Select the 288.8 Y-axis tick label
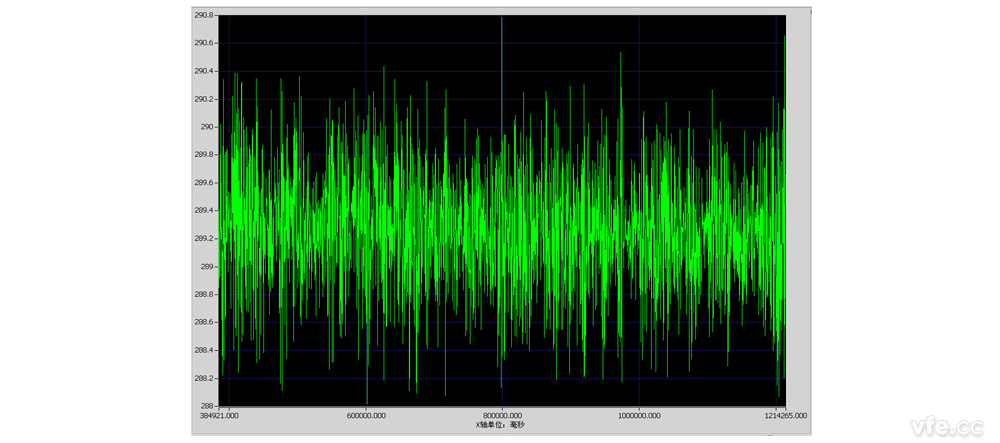The height and width of the screenshot is (443, 1000). click(204, 295)
